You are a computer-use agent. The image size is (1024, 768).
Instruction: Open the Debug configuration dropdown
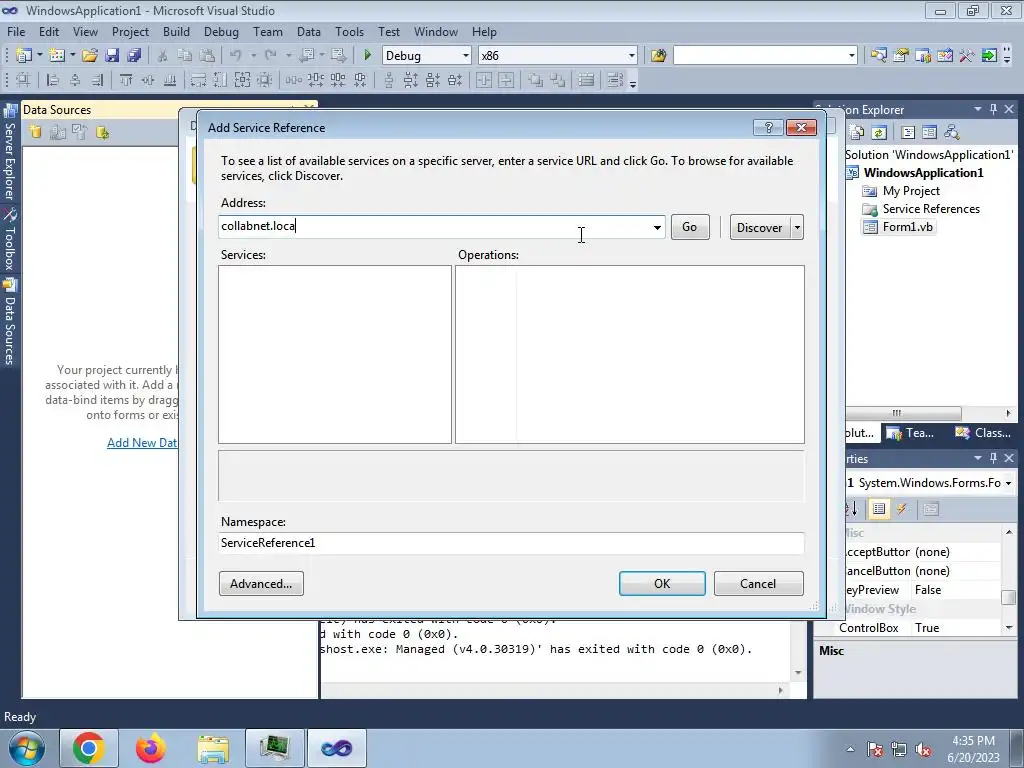click(x=465, y=56)
